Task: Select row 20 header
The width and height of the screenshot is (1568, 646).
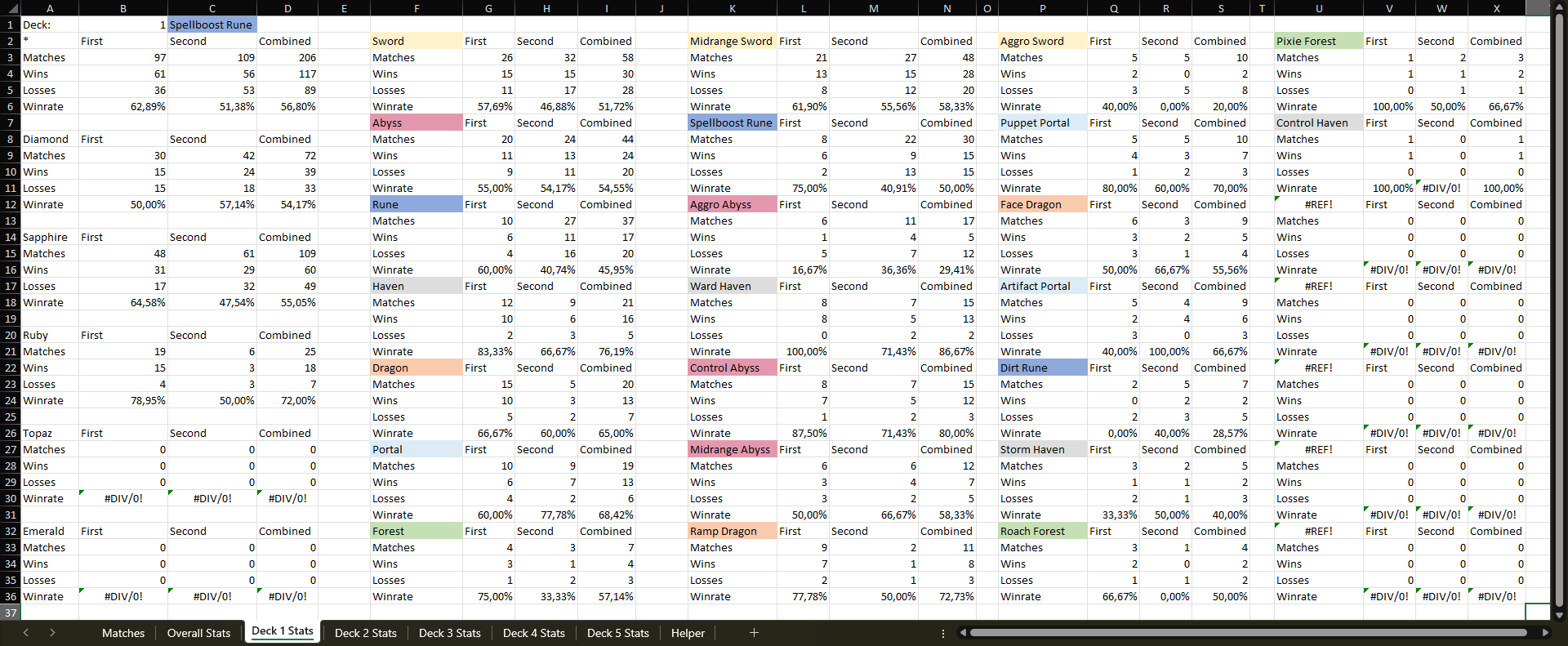Action: click(10, 335)
